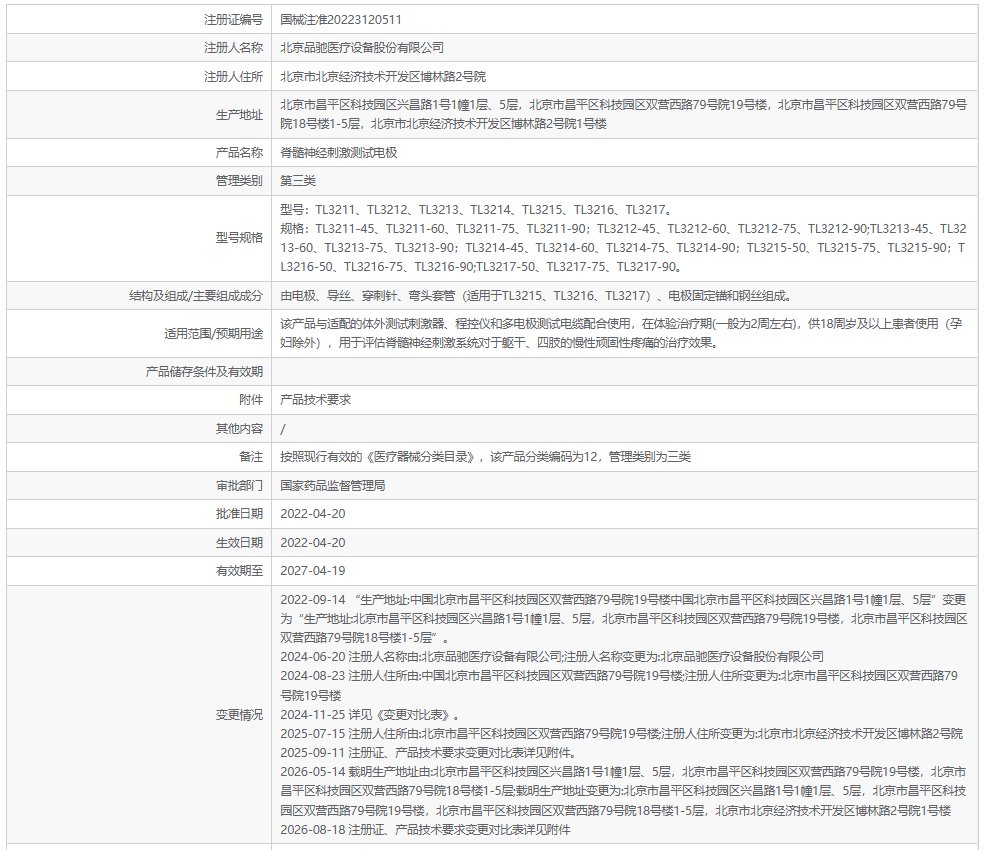Image resolution: width=985 pixels, height=850 pixels.
Task: Select the change entry dated 2026-08-18
Action: pyautogui.click(x=425, y=830)
